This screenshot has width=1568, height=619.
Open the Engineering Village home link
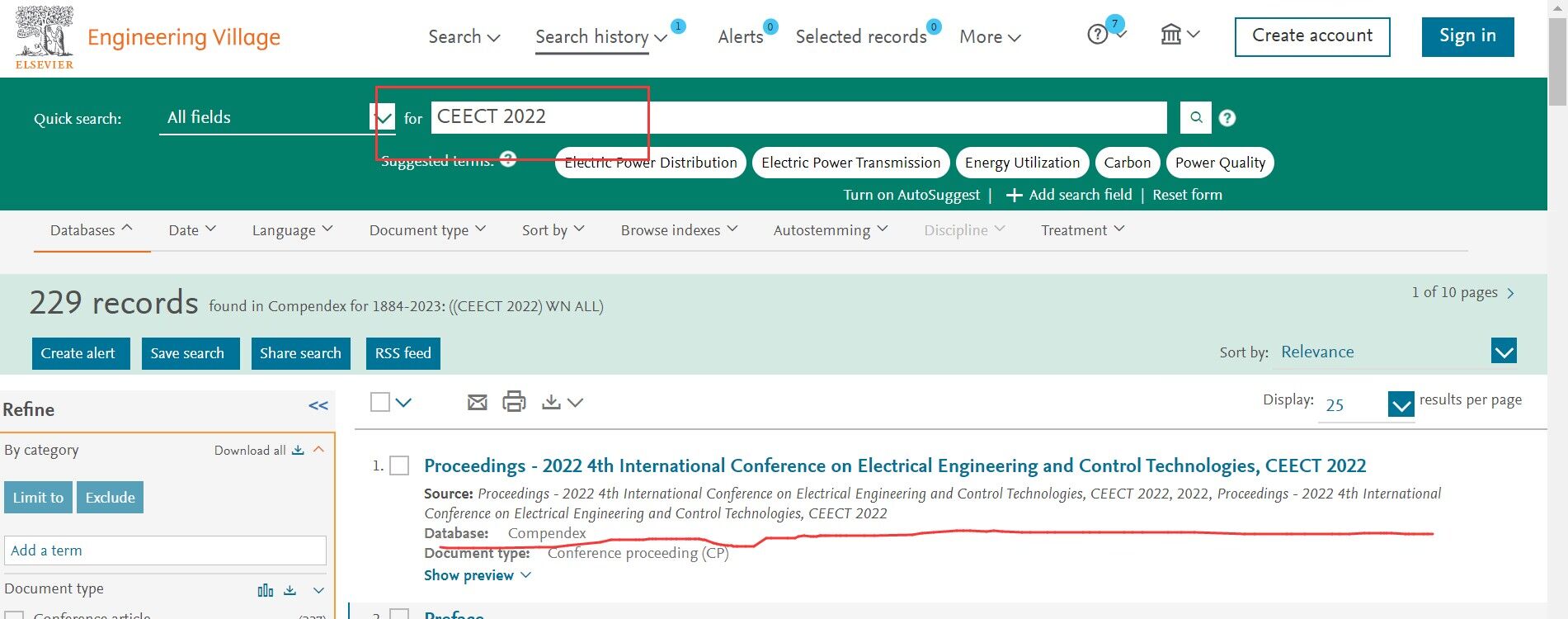tap(183, 37)
